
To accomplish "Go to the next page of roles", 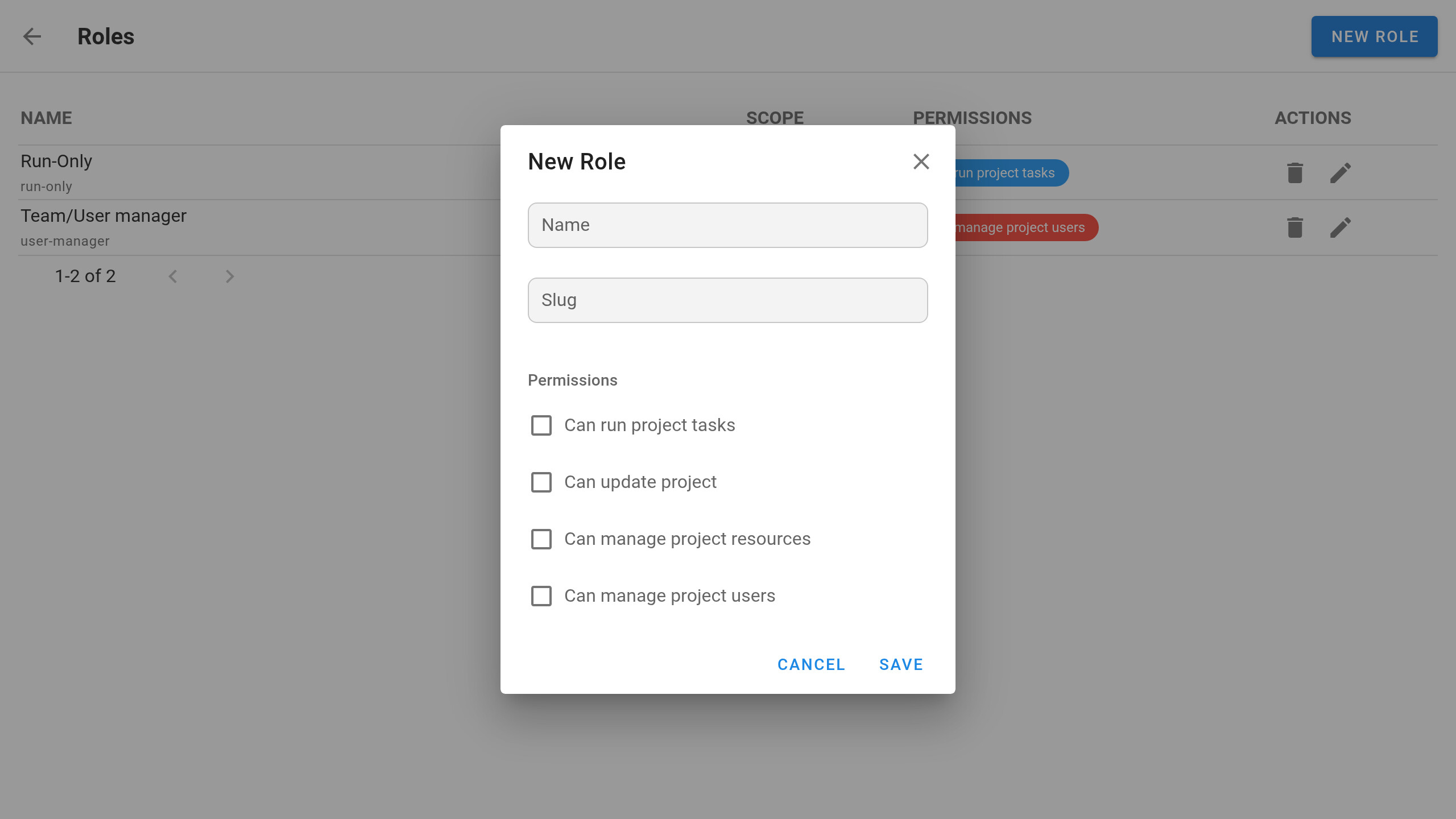I will click(x=229, y=276).
